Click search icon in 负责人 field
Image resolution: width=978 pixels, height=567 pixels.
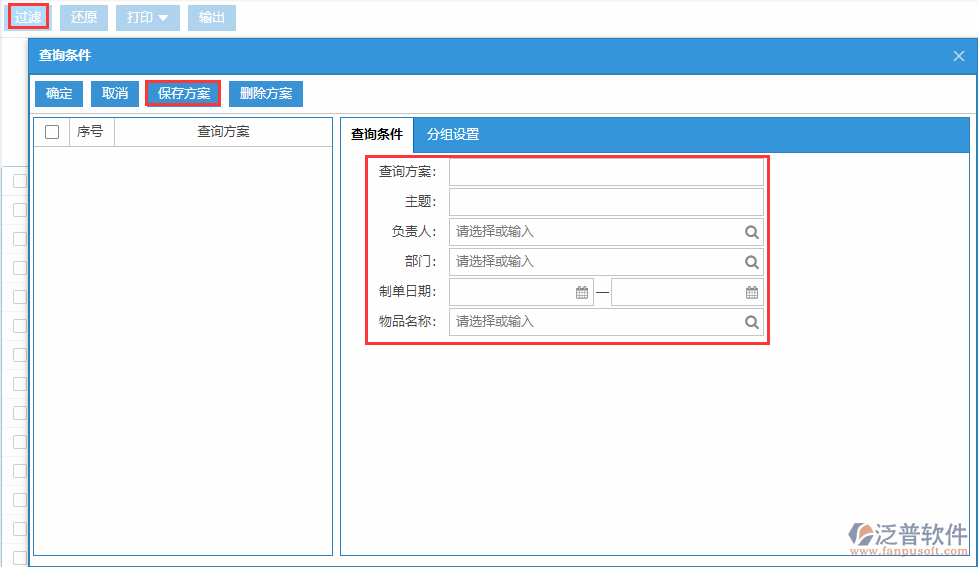tap(751, 232)
